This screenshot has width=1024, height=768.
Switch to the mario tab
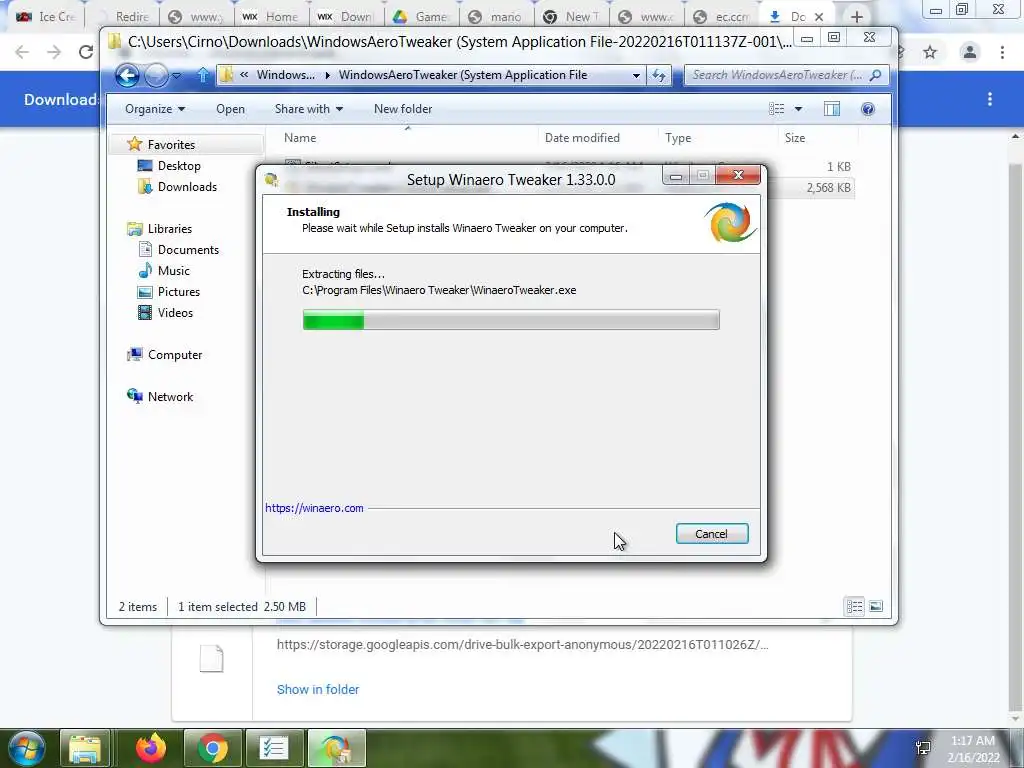point(495,16)
